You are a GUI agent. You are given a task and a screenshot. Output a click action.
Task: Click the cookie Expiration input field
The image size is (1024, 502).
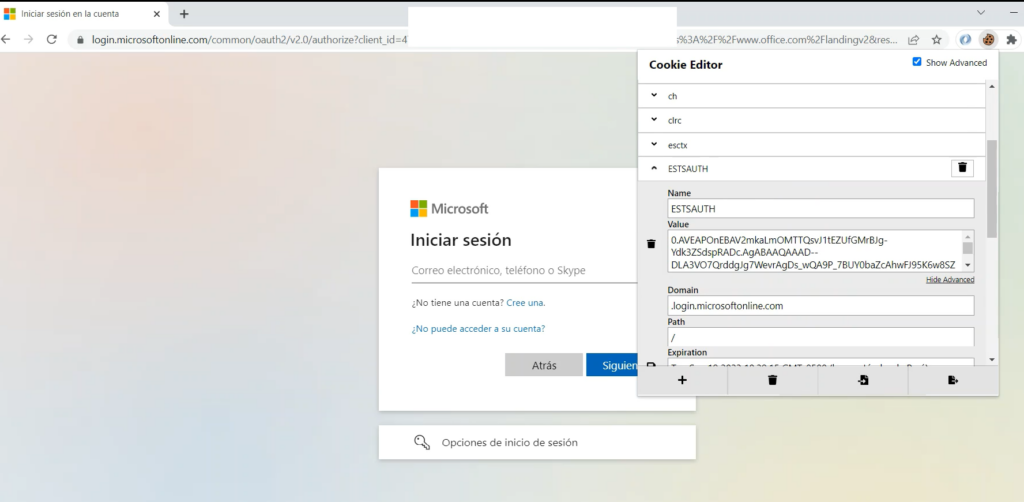(x=821, y=362)
